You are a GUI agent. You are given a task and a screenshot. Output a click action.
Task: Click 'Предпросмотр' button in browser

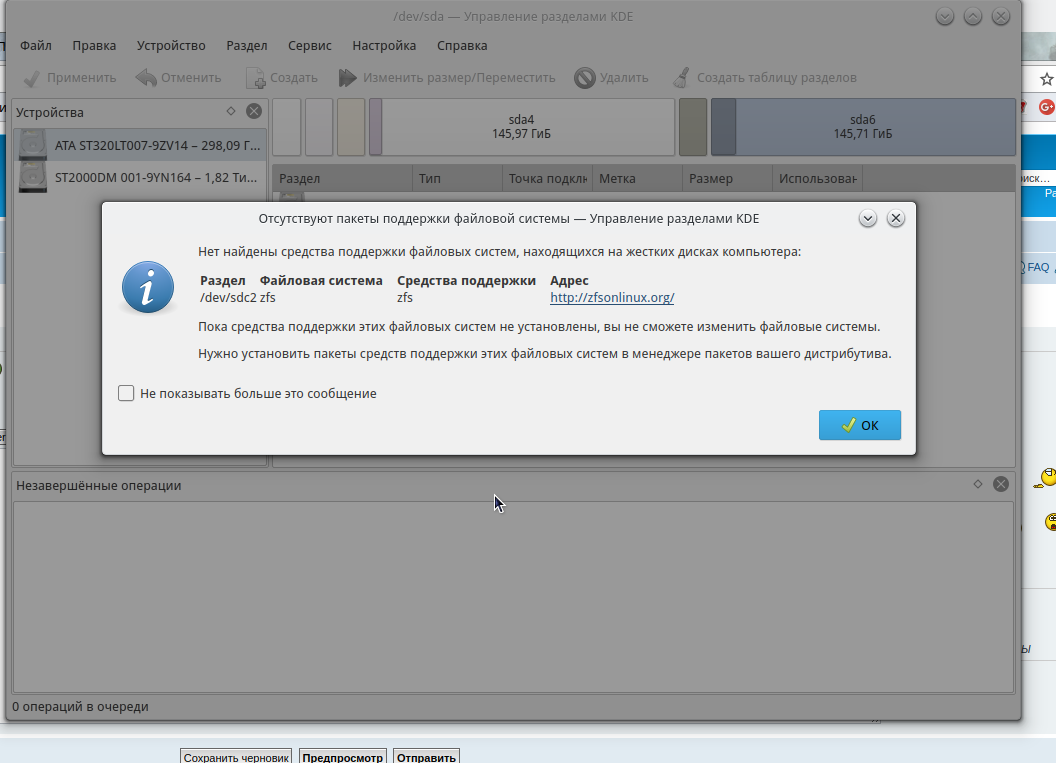(x=343, y=757)
